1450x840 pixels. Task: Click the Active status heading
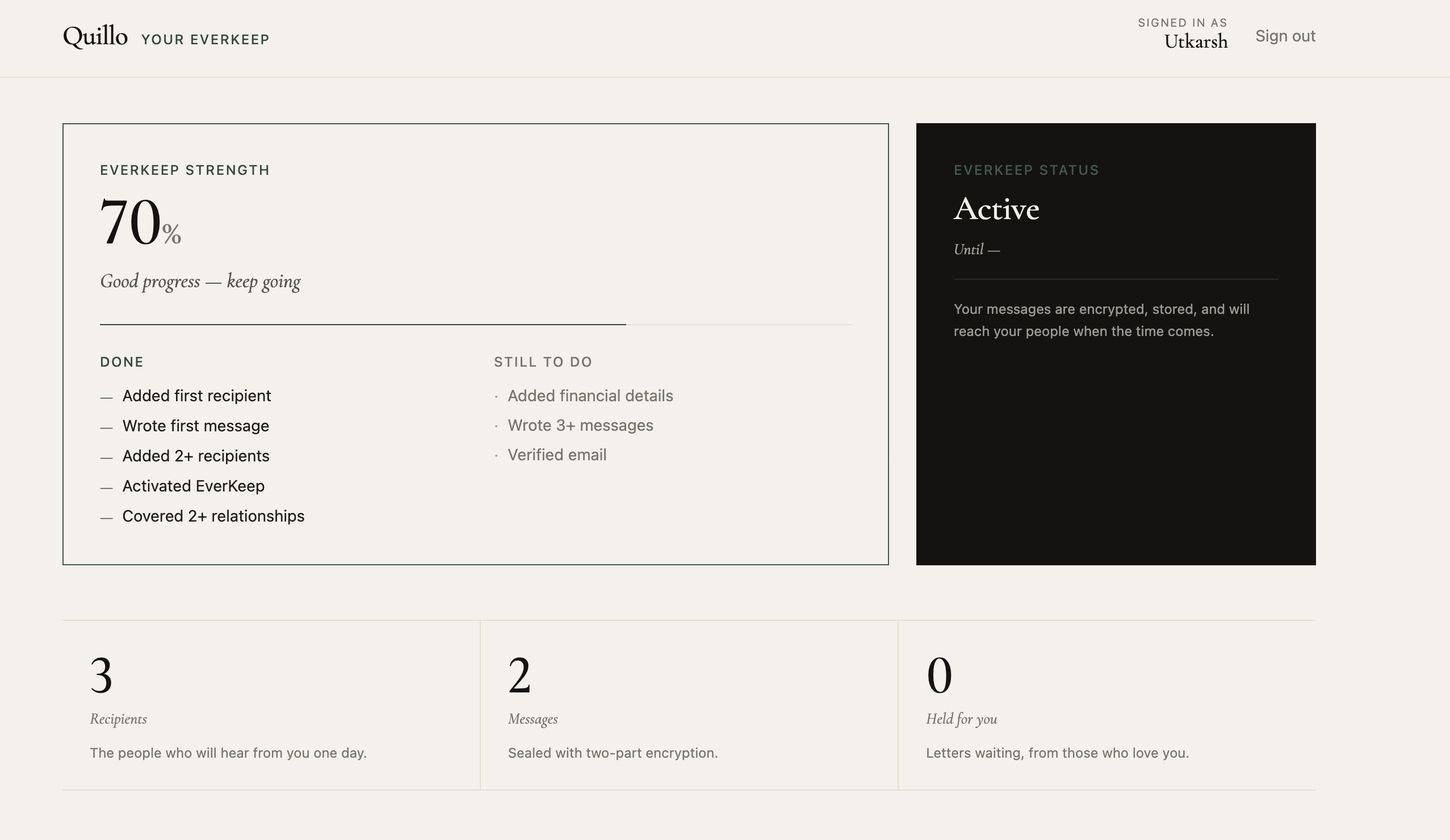pyautogui.click(x=996, y=209)
